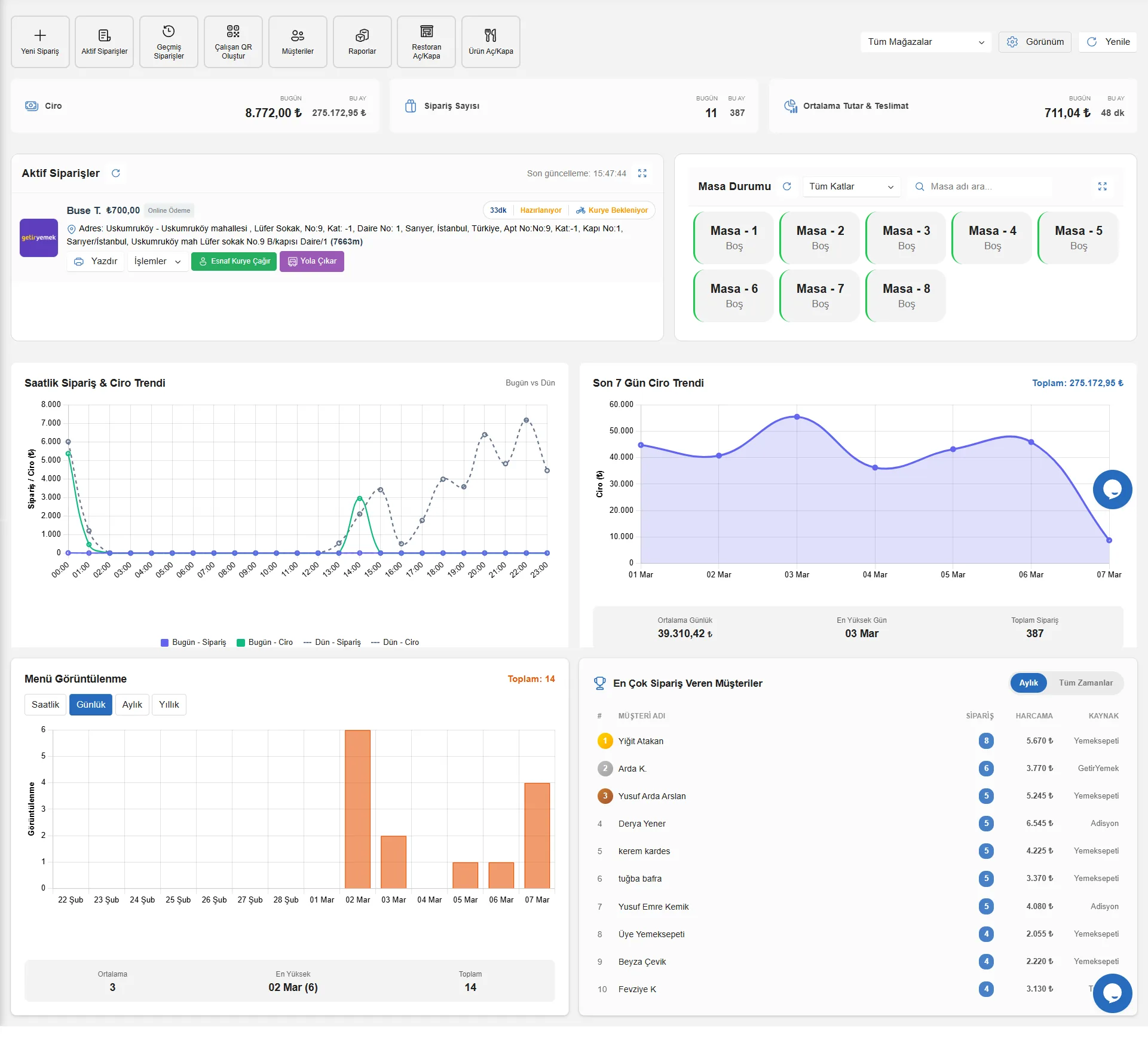1148x1037 pixels.
Task: Click Esnaf Kurye Çağır green button
Action: coord(234,261)
